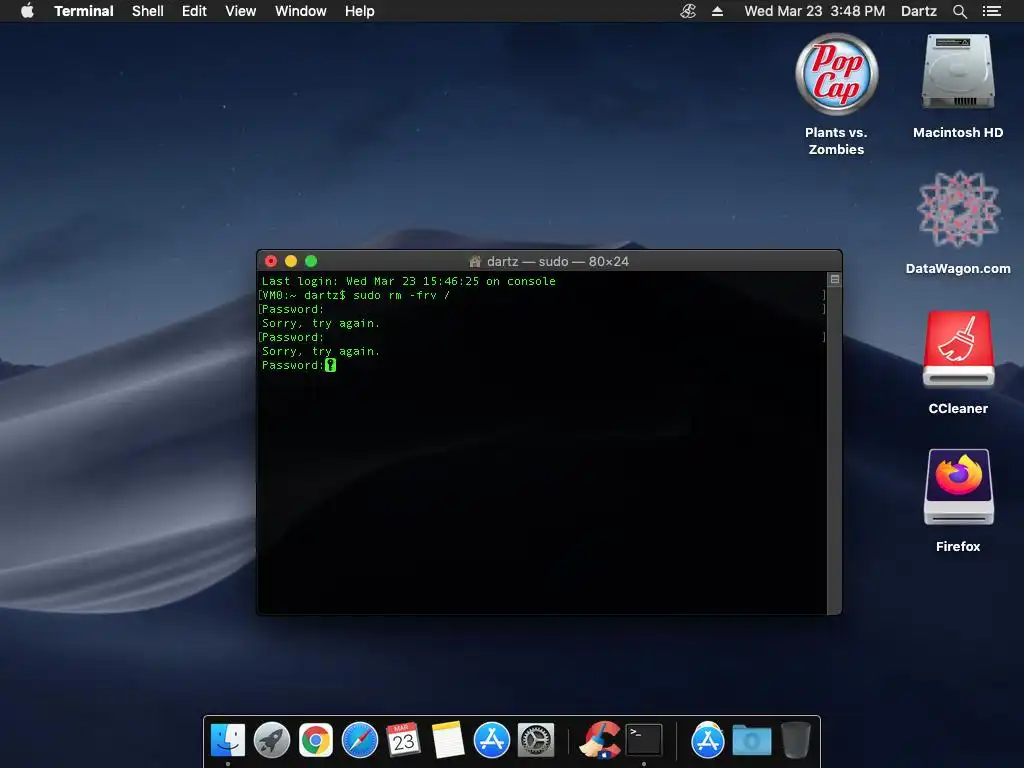Image resolution: width=1024 pixels, height=768 pixels.
Task: Open Calendar in the Dock
Action: click(x=404, y=740)
